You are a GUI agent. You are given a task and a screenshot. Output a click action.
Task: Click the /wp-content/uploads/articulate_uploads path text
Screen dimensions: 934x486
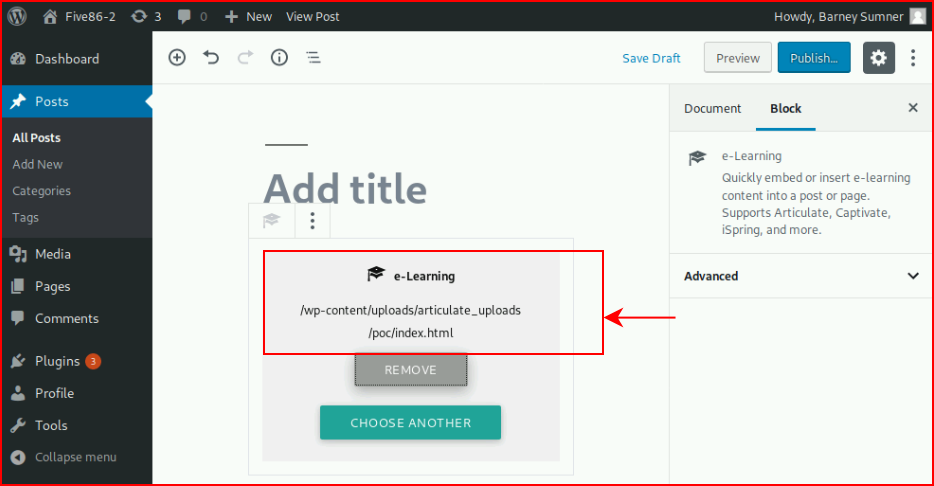tap(410, 310)
